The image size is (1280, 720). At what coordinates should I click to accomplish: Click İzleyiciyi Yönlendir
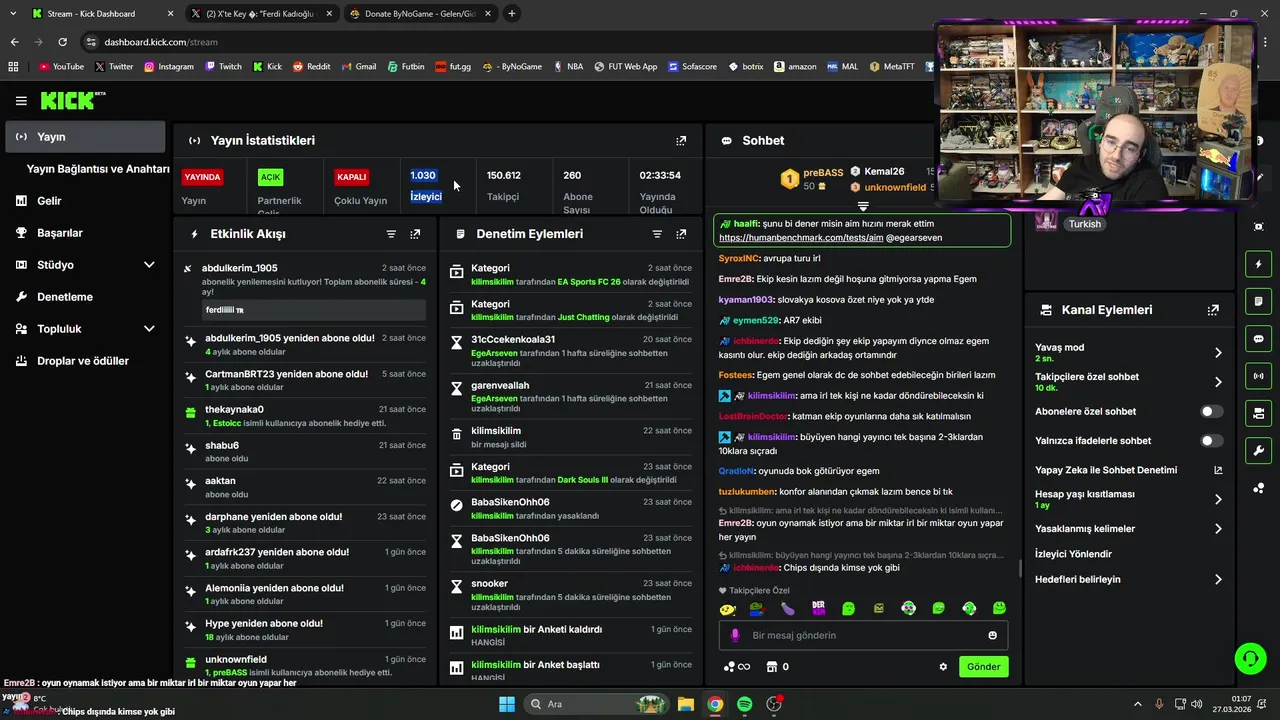[x=1073, y=554]
